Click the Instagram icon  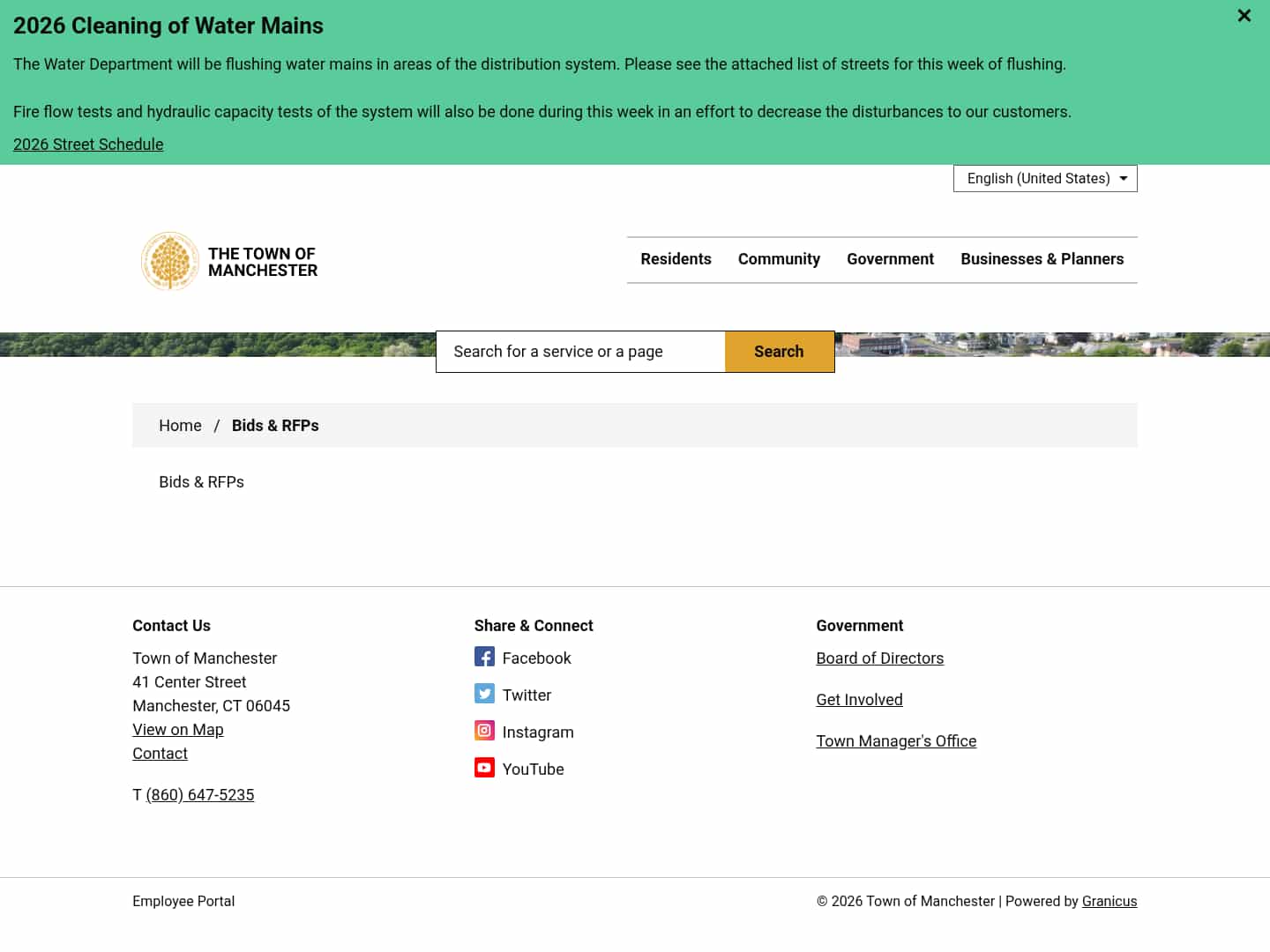pos(484,731)
